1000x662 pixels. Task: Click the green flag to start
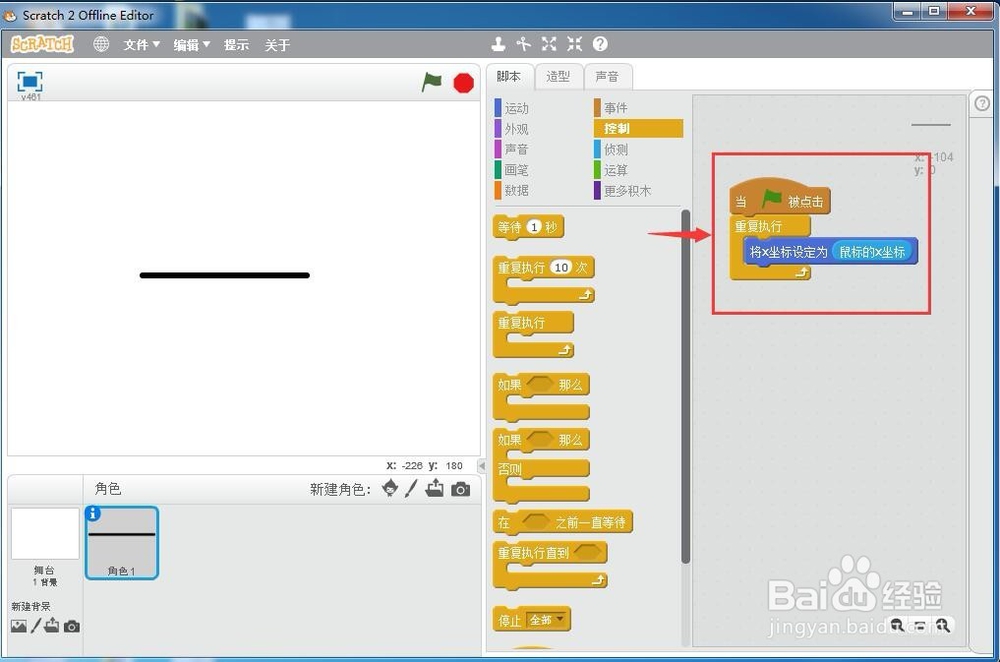coord(432,82)
